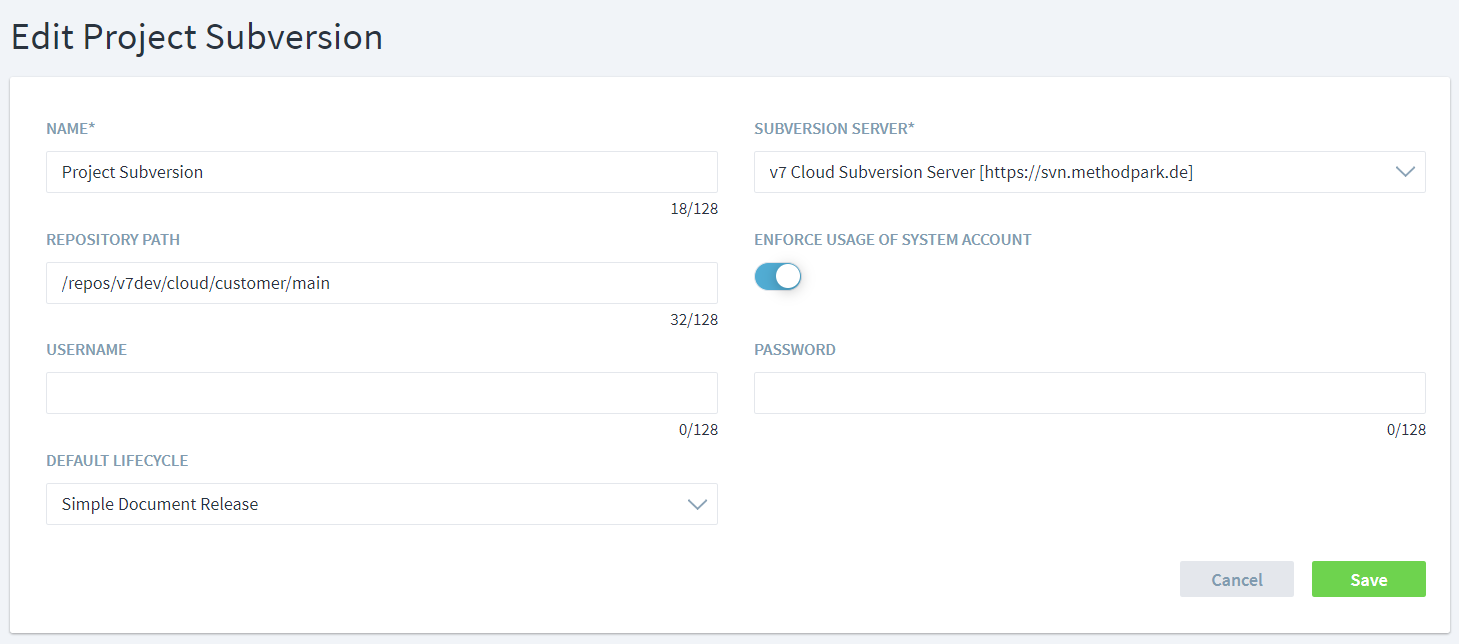Toggle Enforce Usage of System Account switch

click(x=778, y=277)
